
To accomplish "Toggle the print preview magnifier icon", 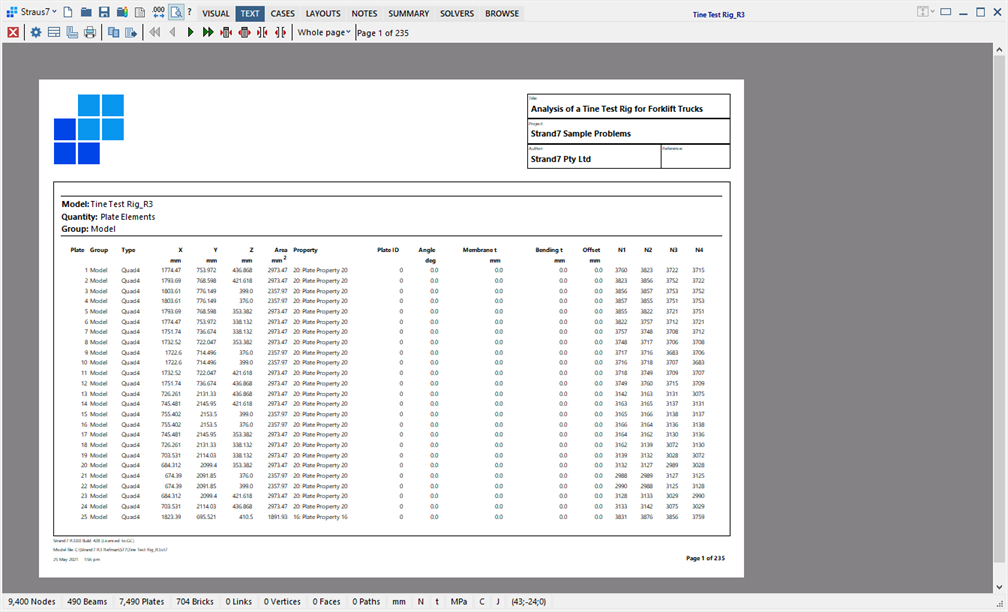I will [x=176, y=12].
